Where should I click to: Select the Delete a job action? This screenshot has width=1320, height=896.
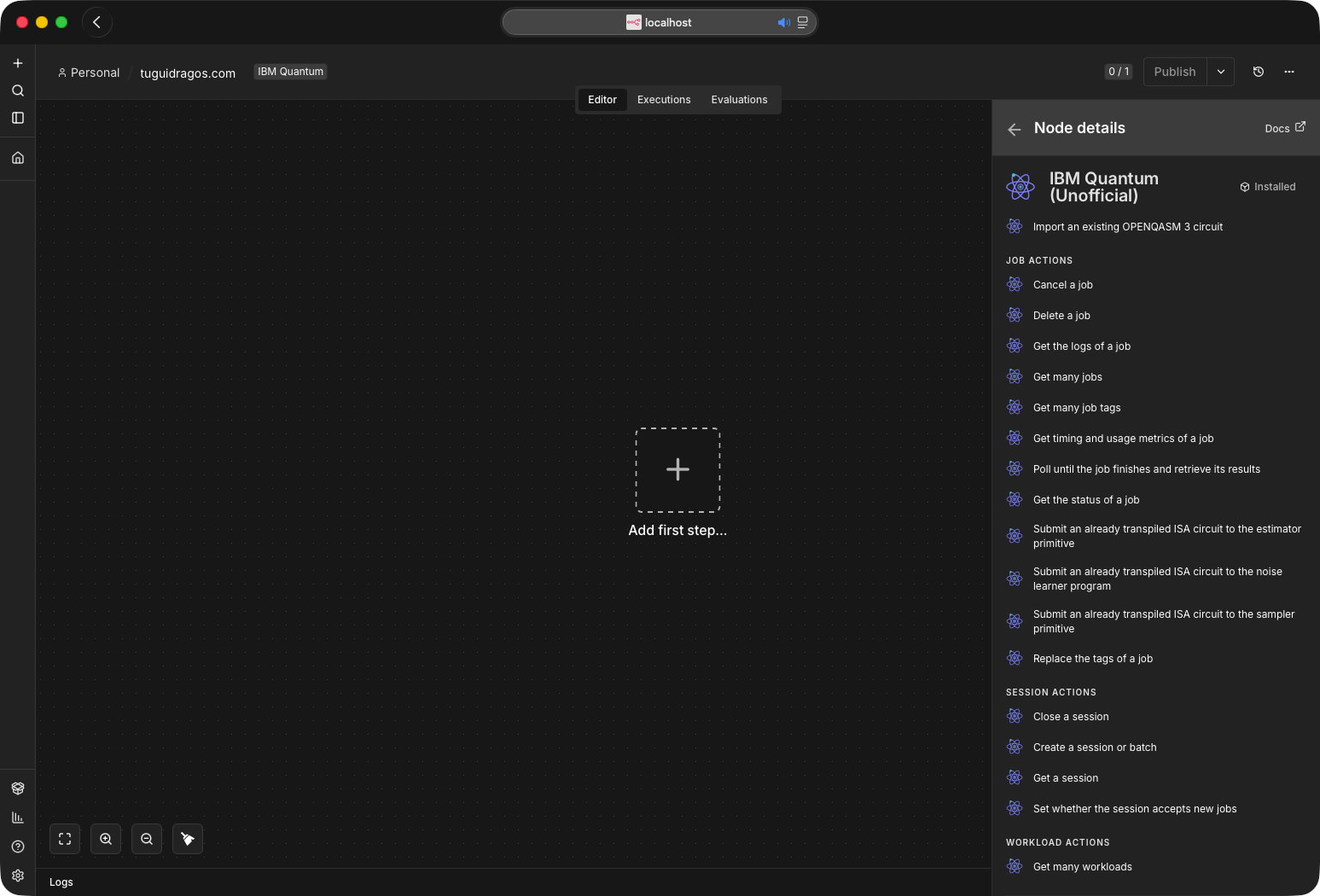(1156, 316)
